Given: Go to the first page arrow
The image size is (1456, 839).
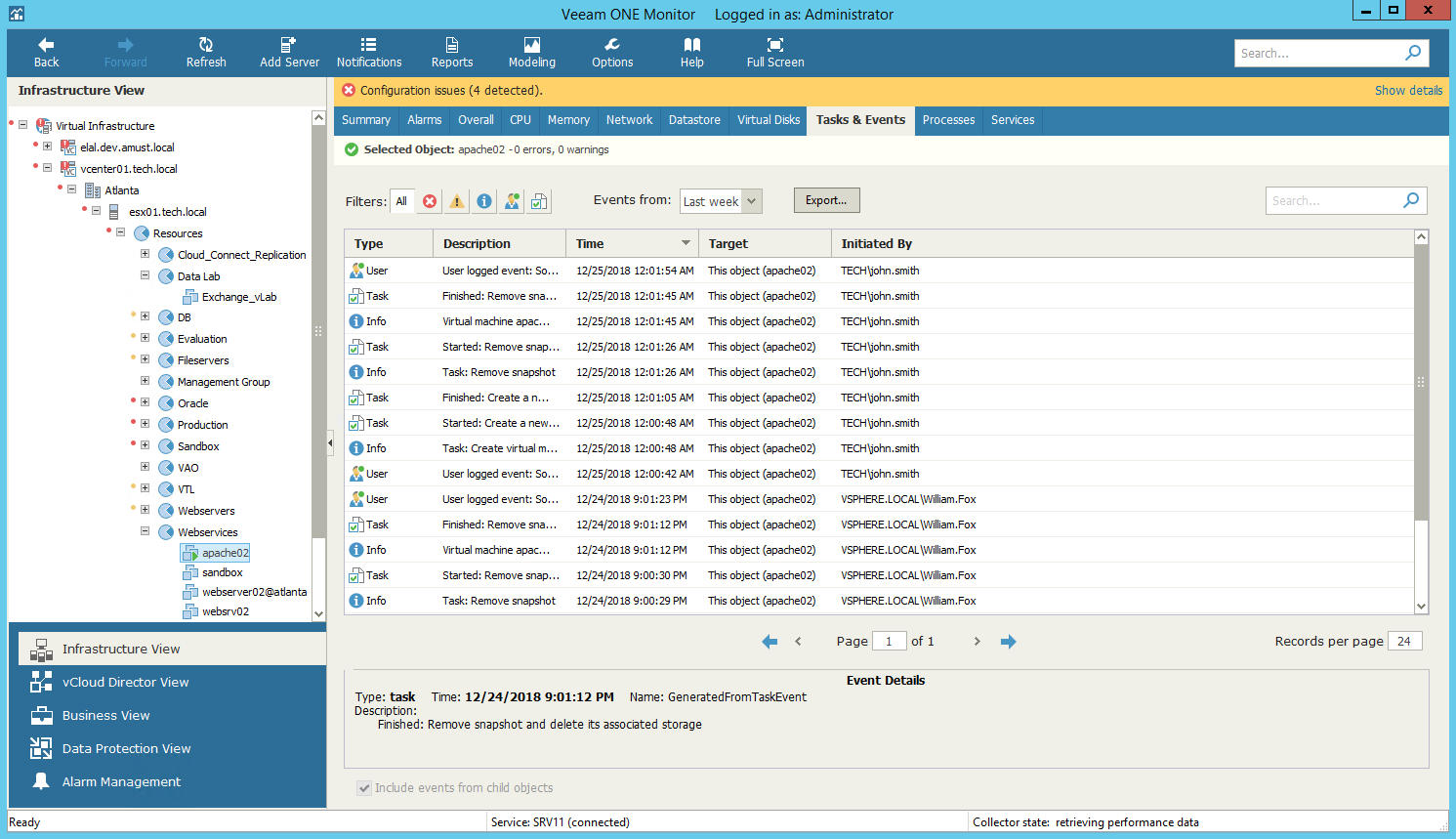Looking at the screenshot, I should 770,642.
